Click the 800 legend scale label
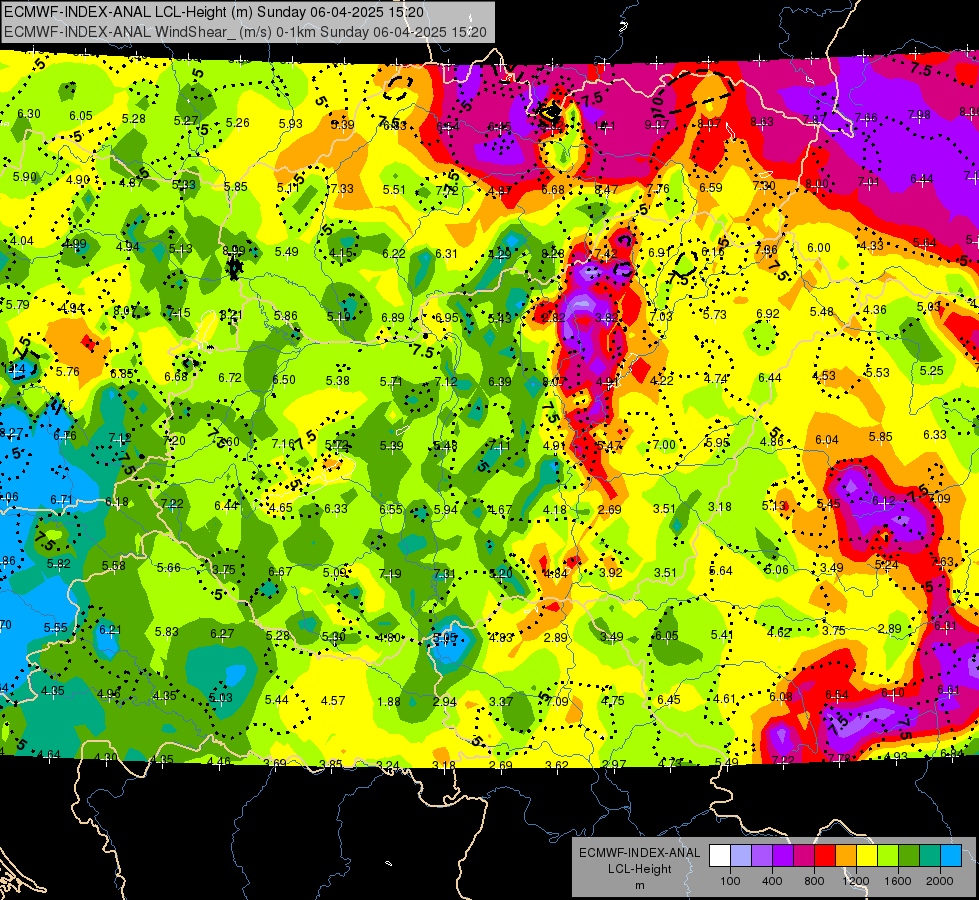Viewport: 979px width, 900px height. point(814,881)
